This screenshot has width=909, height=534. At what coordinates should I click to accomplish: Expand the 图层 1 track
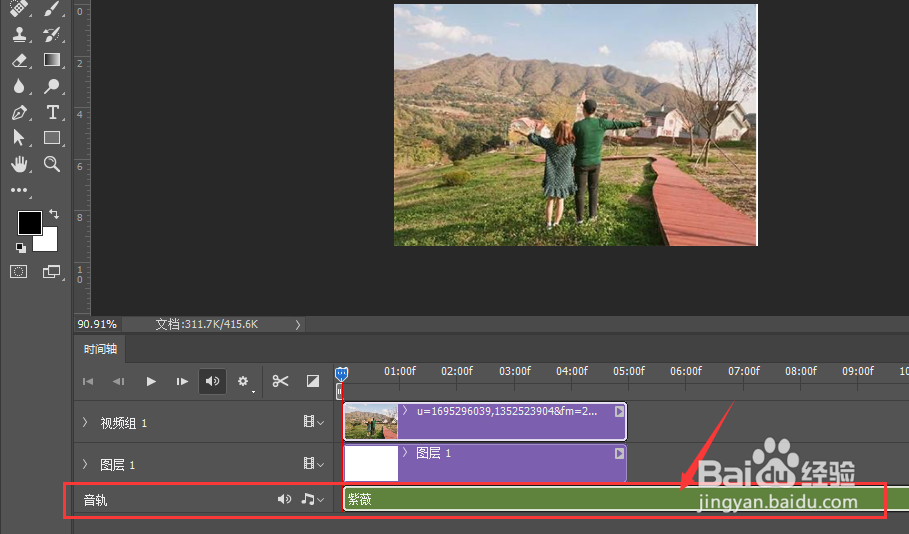click(x=85, y=464)
